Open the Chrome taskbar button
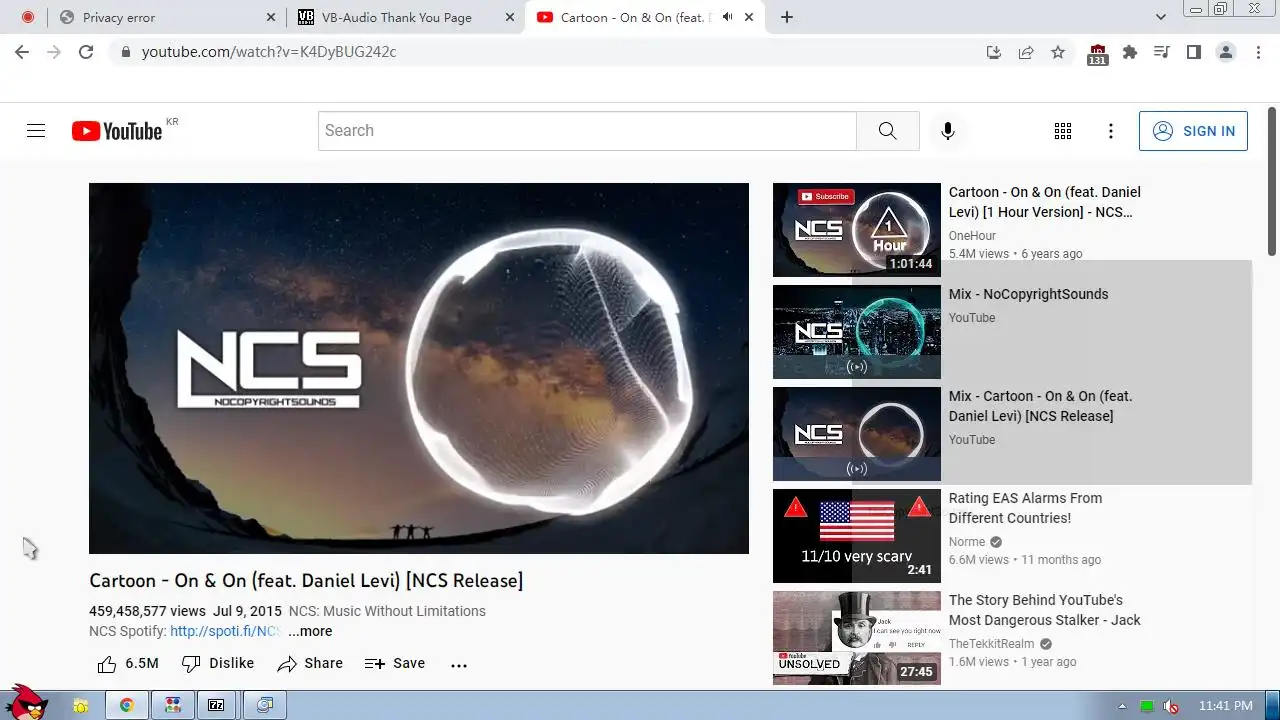Viewport: 1280px width, 720px height. 127,705
